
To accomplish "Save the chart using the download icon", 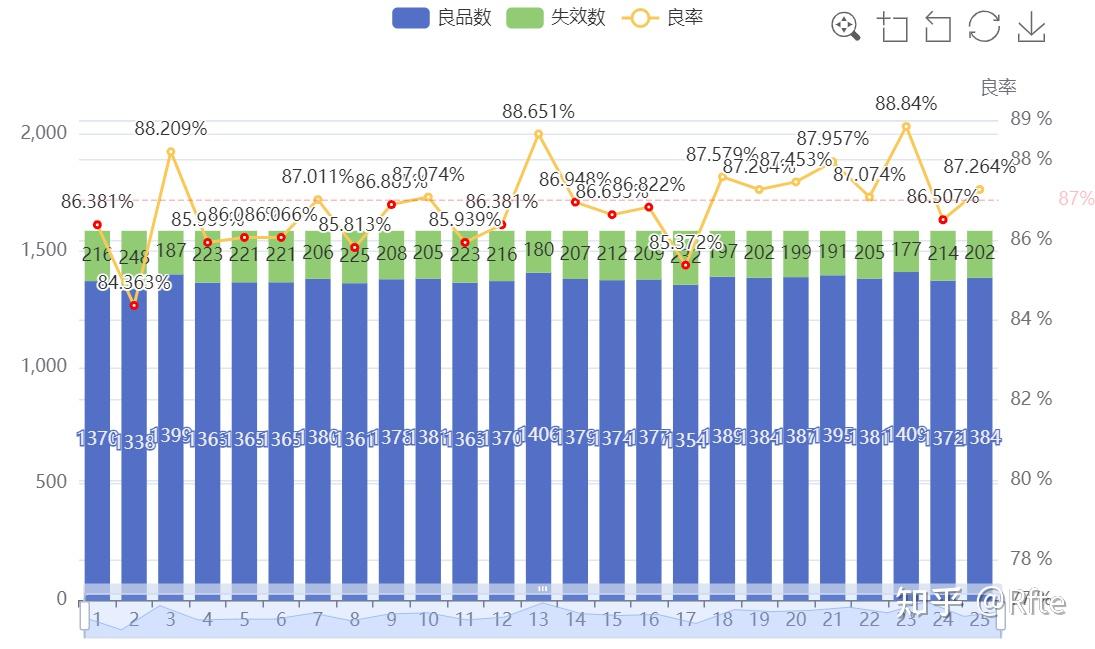I will point(1031,28).
